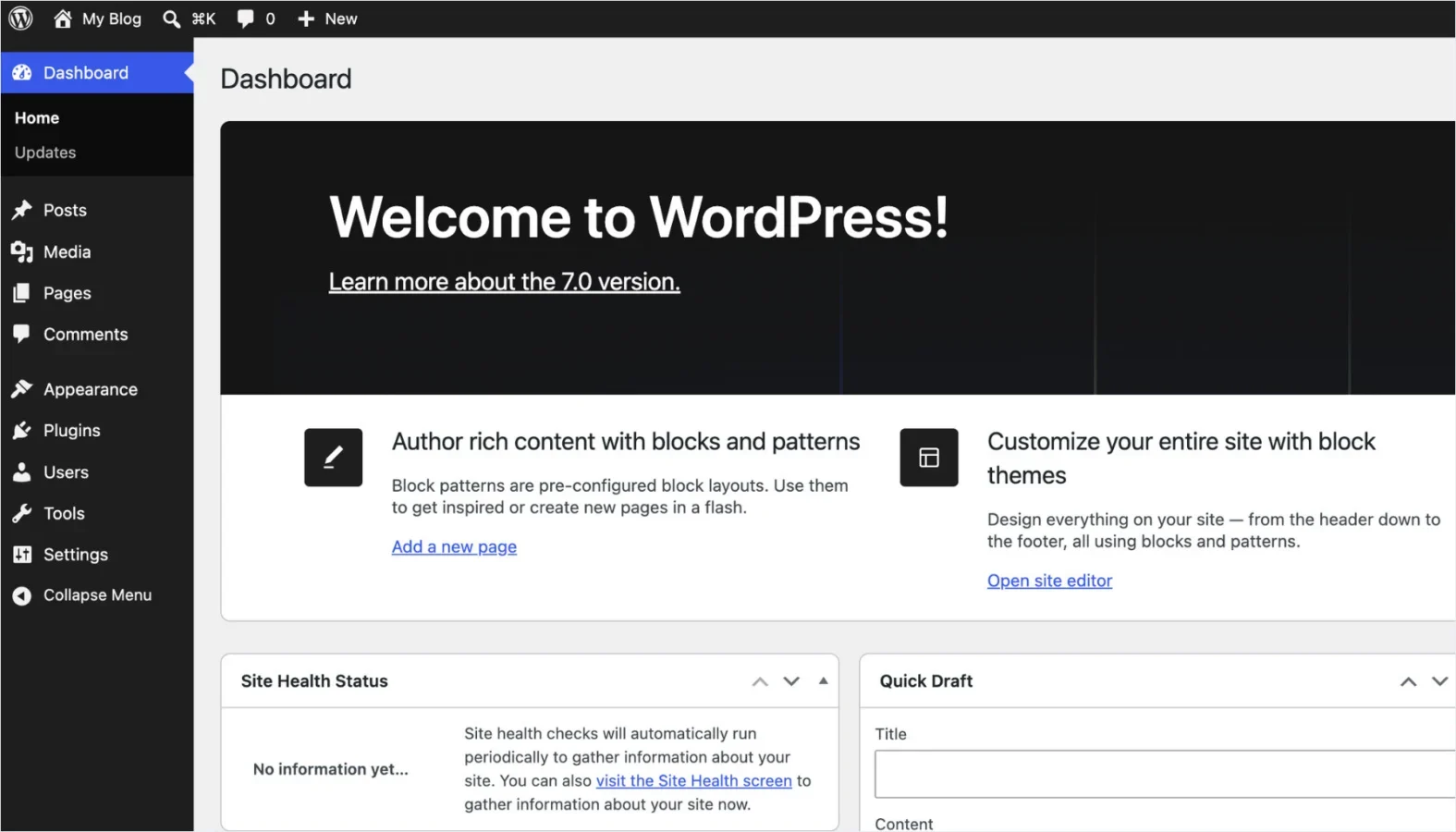Open Appearance menu label
The image size is (1456, 832).
pos(91,389)
